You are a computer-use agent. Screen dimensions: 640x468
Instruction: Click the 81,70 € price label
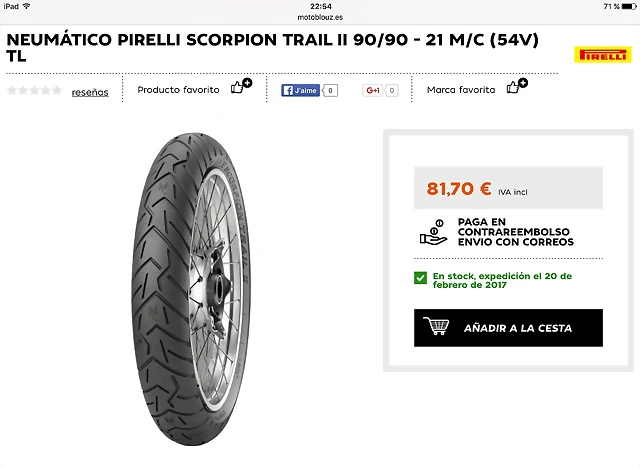click(x=459, y=189)
